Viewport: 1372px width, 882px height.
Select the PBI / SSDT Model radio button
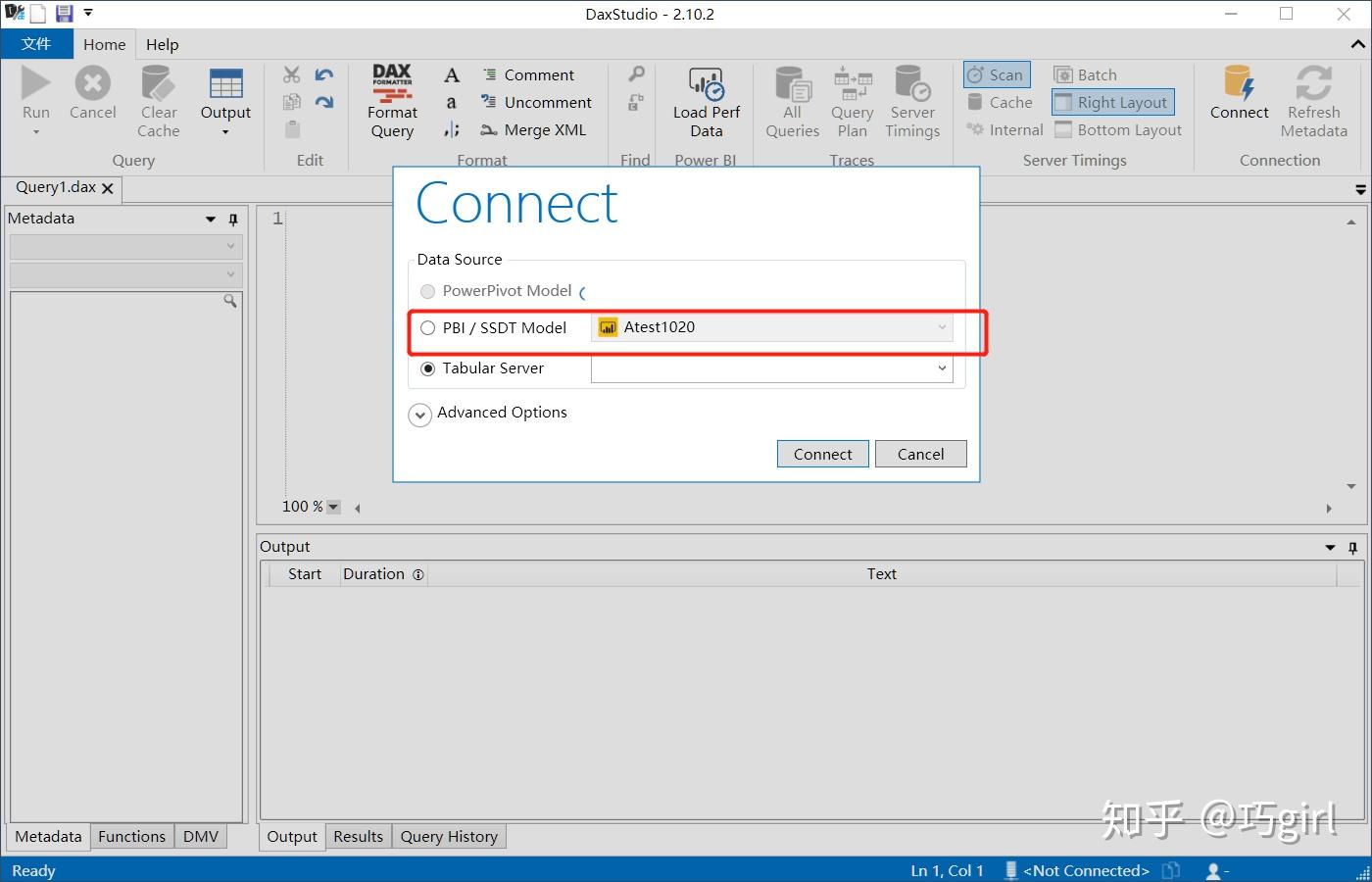point(427,327)
